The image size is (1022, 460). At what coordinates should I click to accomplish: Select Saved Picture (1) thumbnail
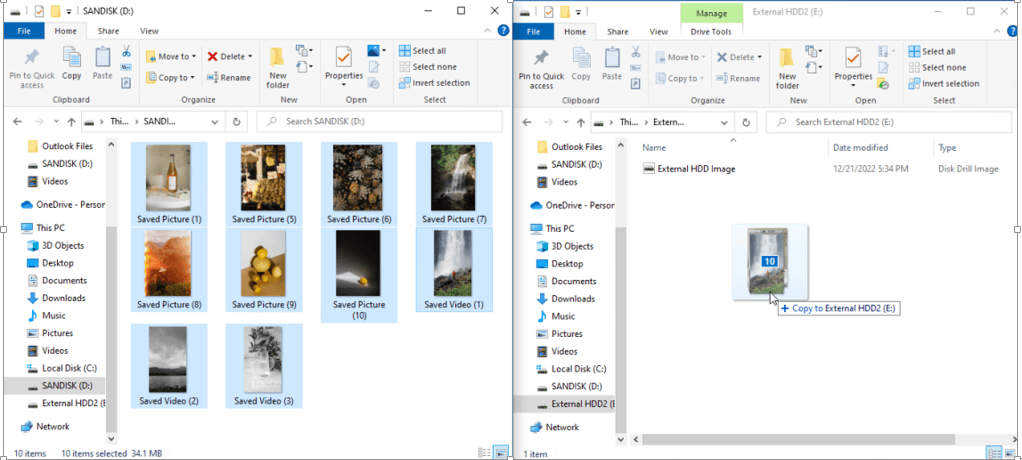pyautogui.click(x=169, y=184)
